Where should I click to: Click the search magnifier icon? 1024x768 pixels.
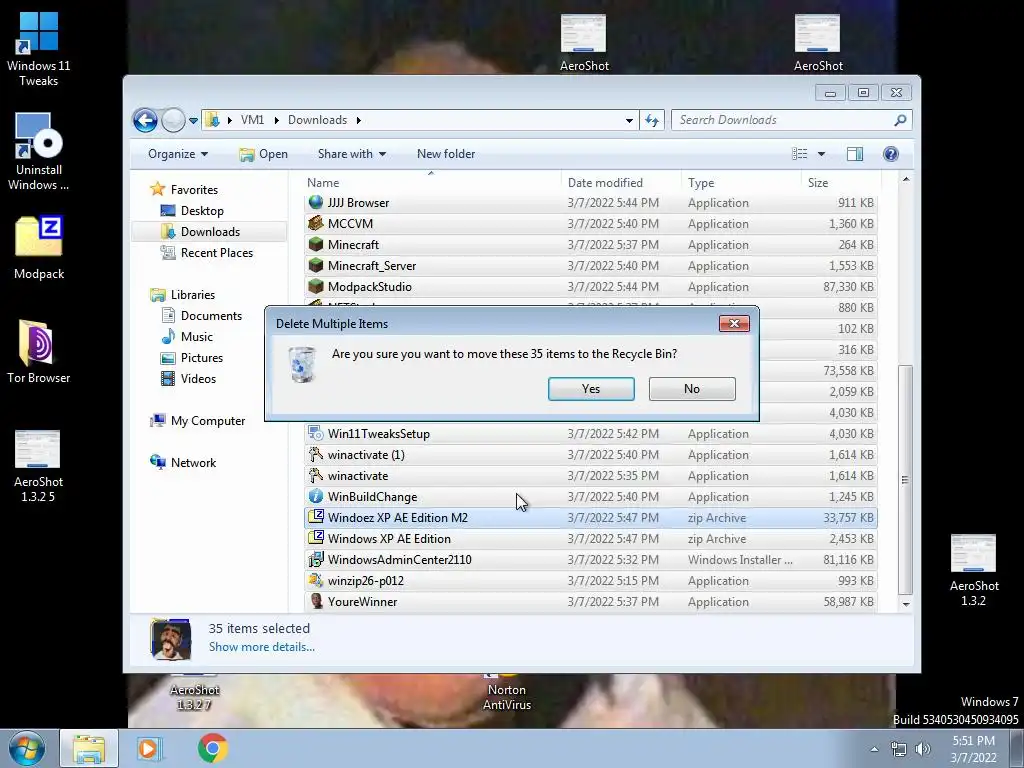click(901, 120)
